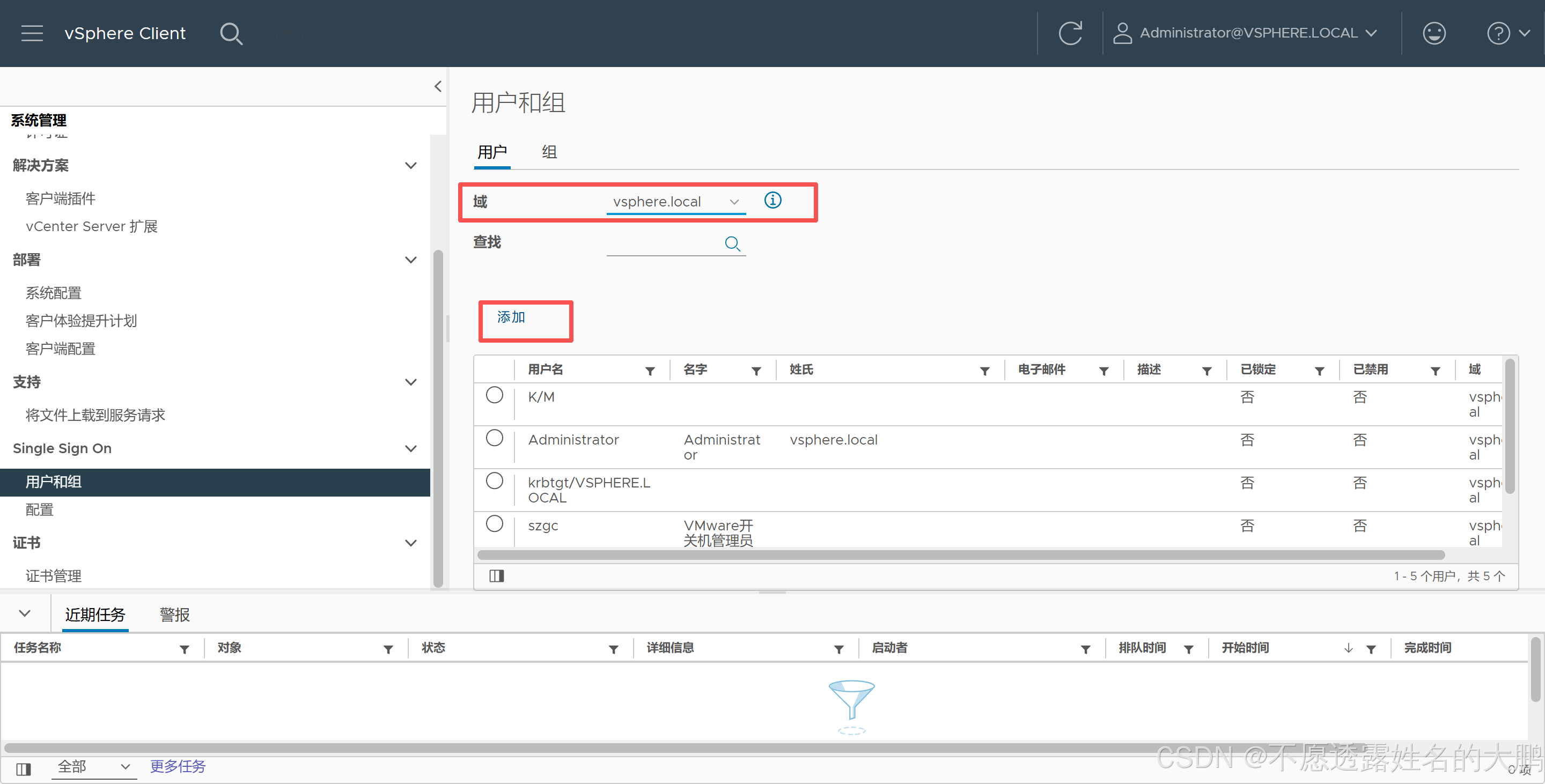Click the refresh icon in header
The image size is (1545, 784).
click(1070, 33)
